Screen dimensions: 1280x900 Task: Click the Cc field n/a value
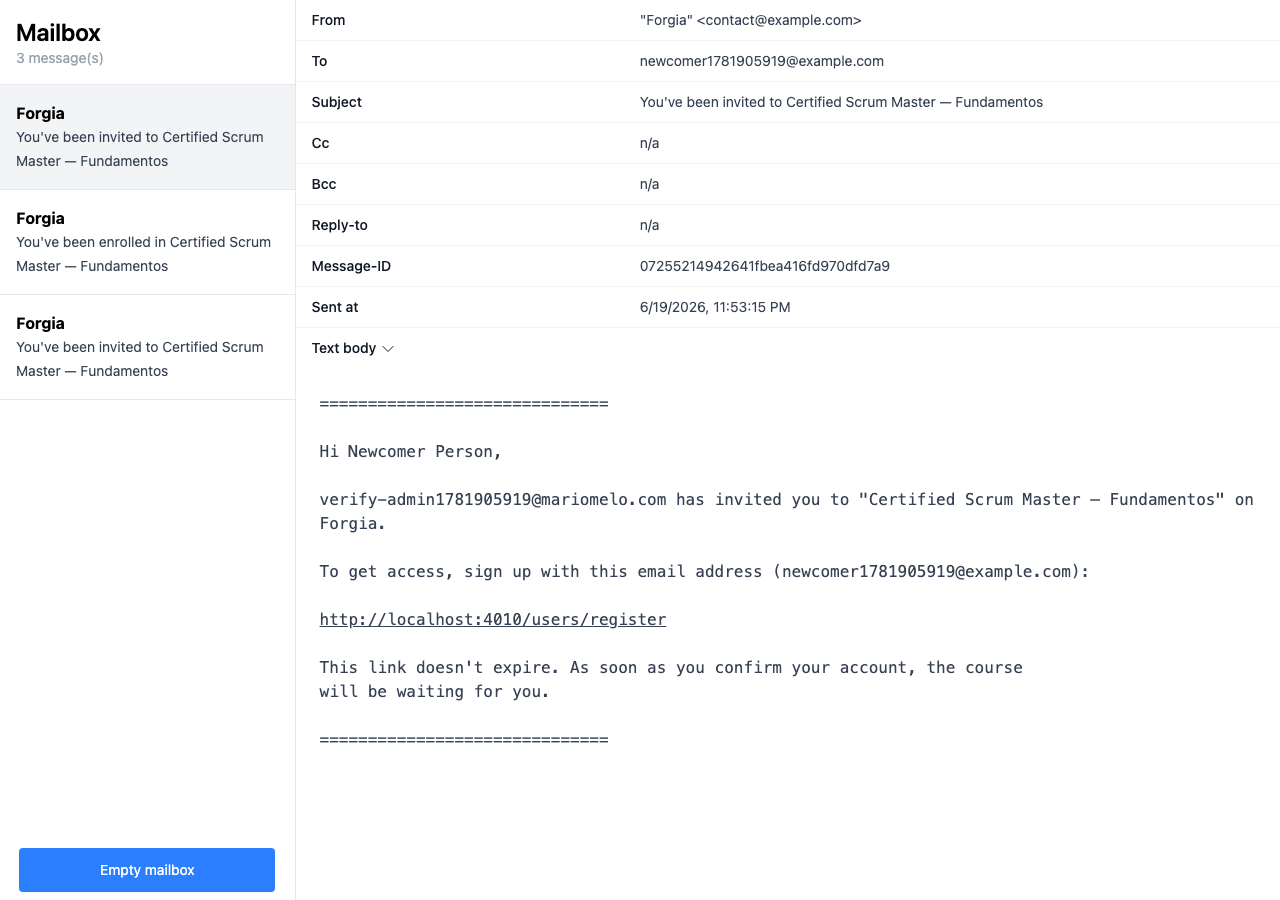[650, 143]
